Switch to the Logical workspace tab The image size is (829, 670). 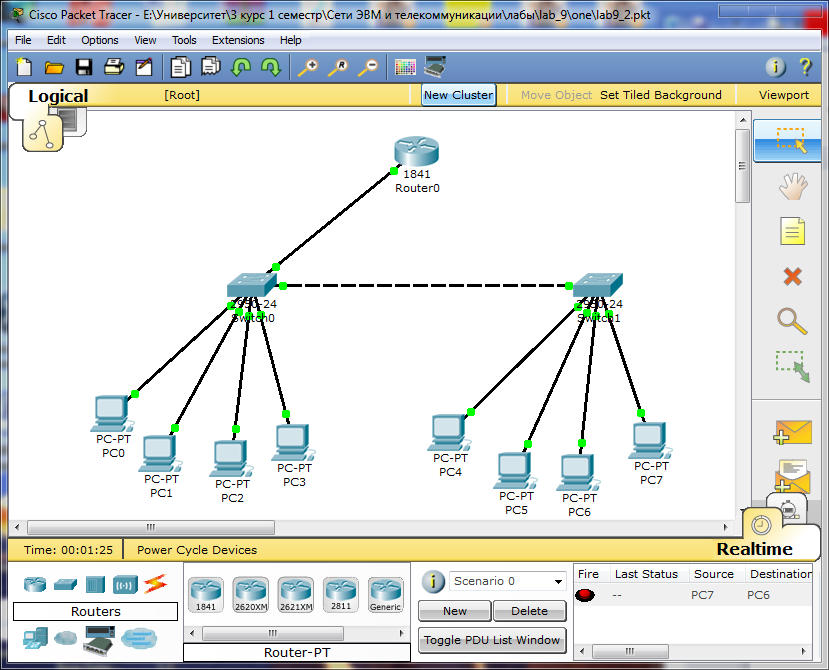click(x=58, y=96)
